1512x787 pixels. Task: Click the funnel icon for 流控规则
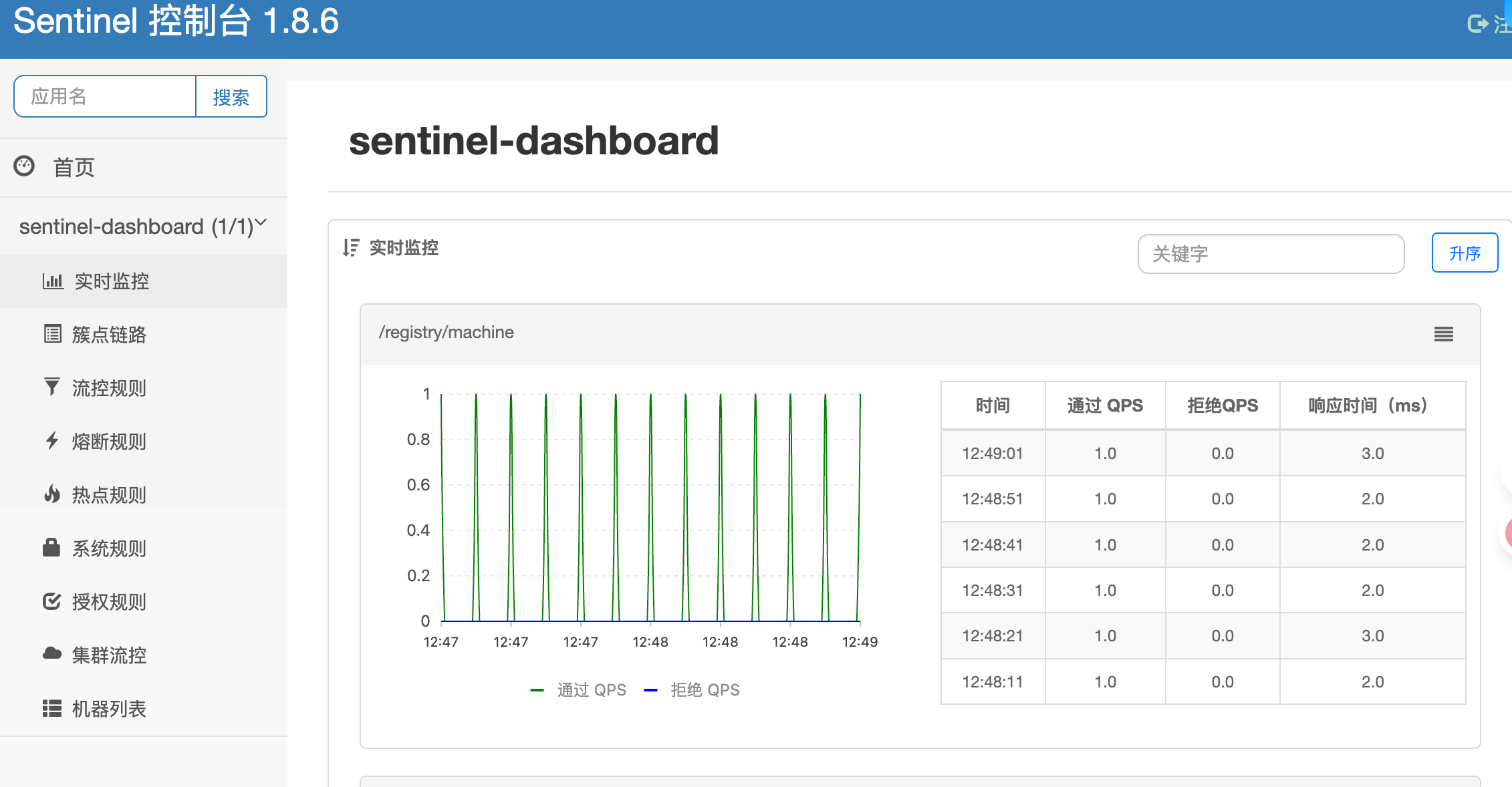pos(51,387)
